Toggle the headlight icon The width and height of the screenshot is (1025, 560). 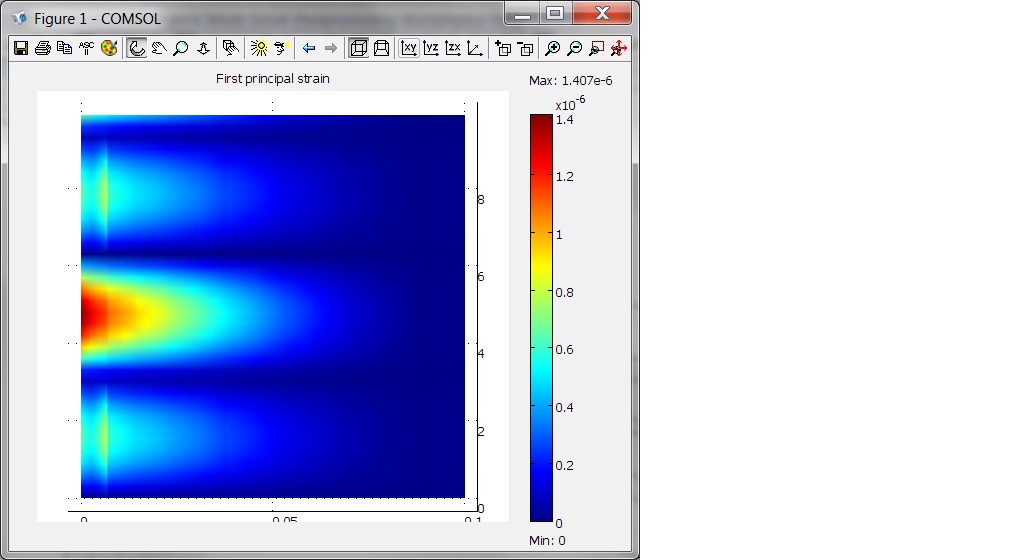(x=282, y=48)
